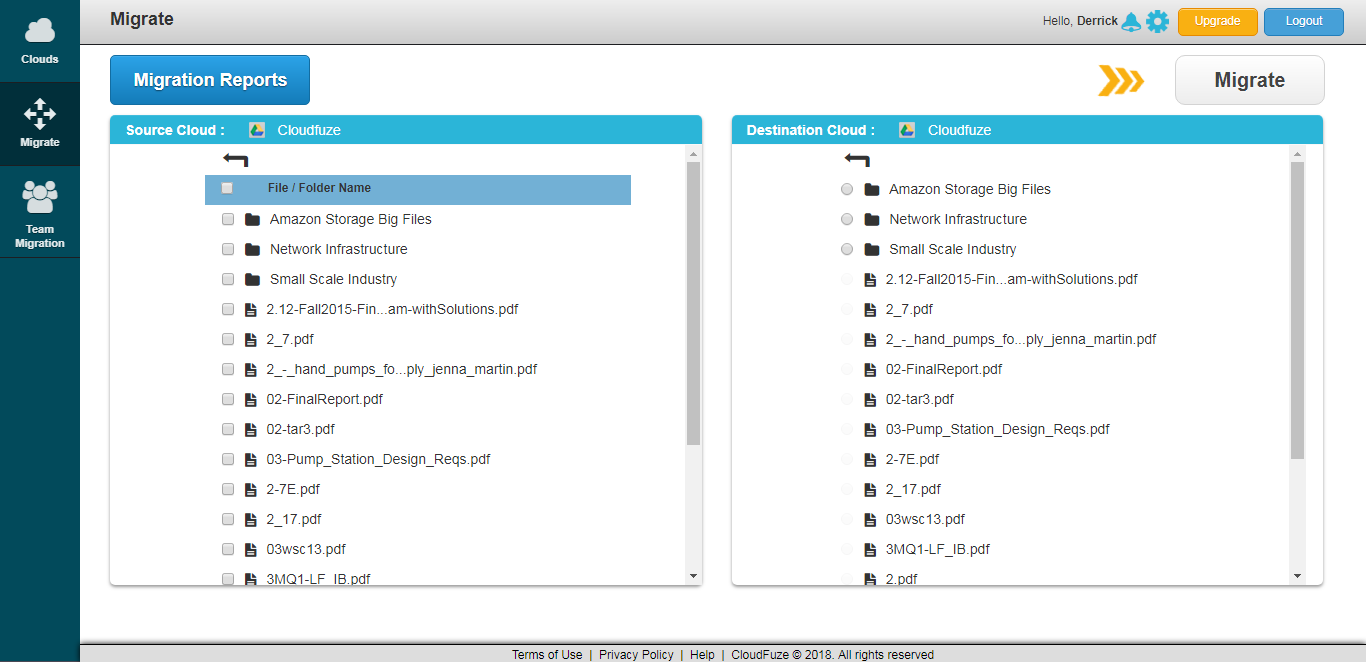Open the Privacy Policy link
Viewport: 1366px width, 662px height.
coord(636,655)
